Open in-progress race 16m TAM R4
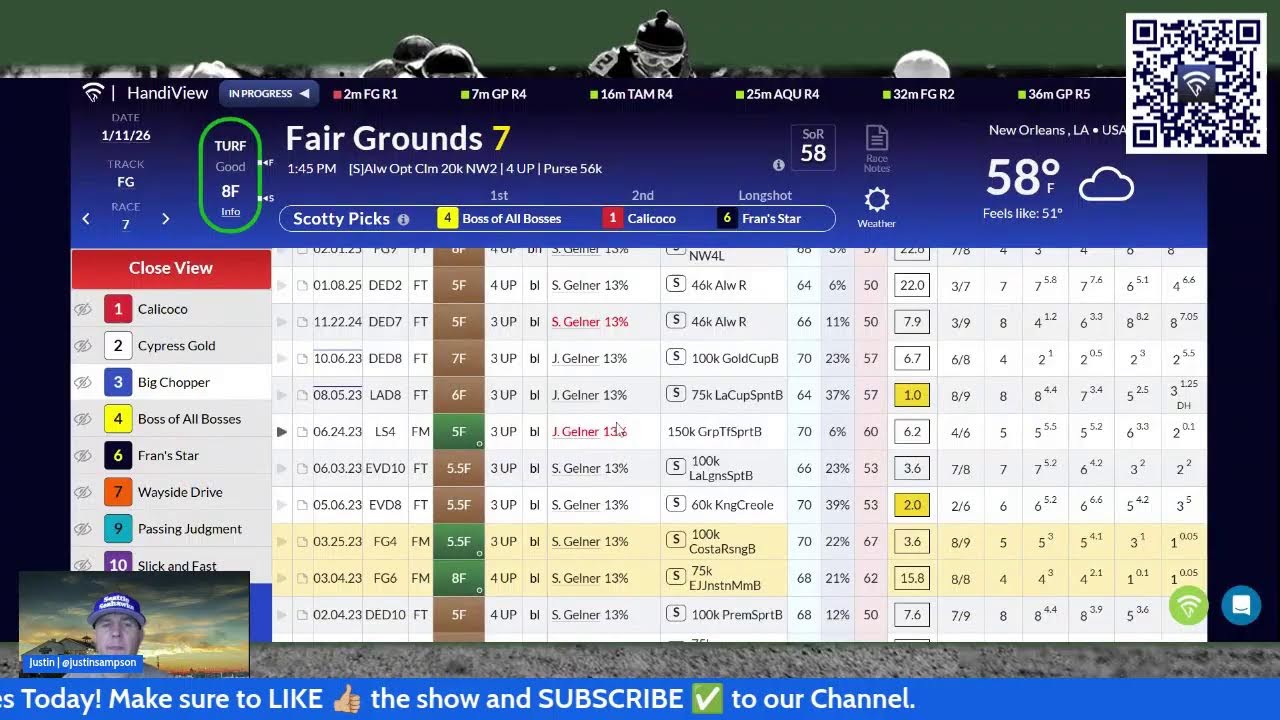Screen dimensions: 1280x720 tap(631, 94)
